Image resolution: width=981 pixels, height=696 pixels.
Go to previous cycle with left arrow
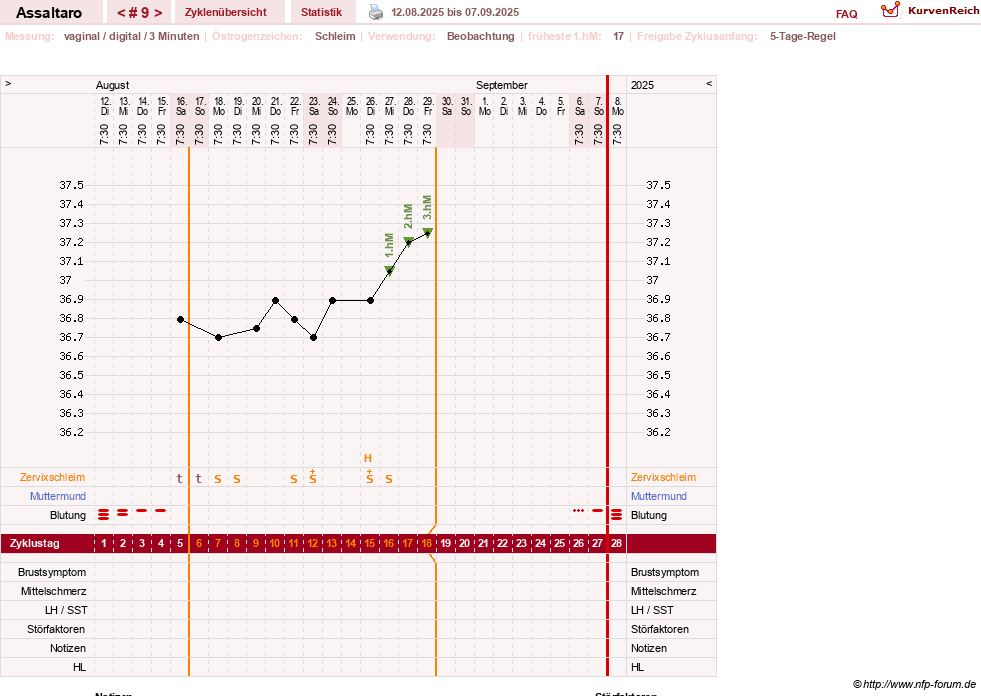[x=121, y=13]
